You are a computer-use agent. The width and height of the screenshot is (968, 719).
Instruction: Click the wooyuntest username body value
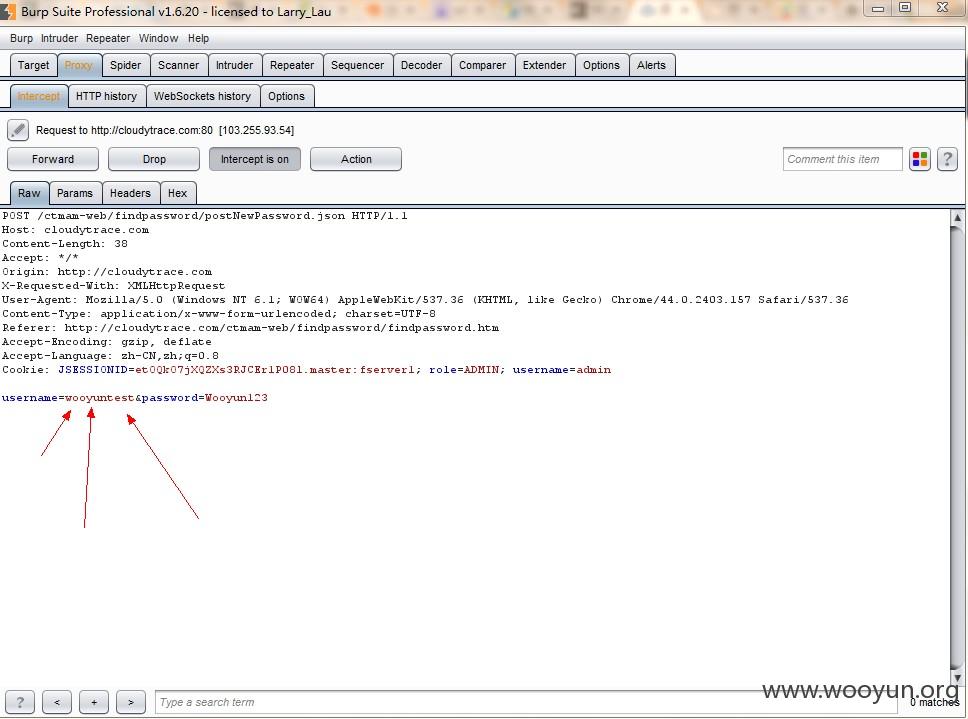pyautogui.click(x=99, y=398)
